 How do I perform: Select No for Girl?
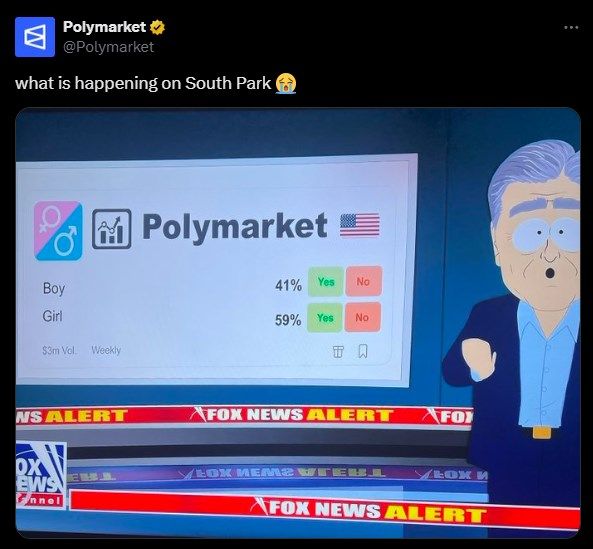pos(362,317)
